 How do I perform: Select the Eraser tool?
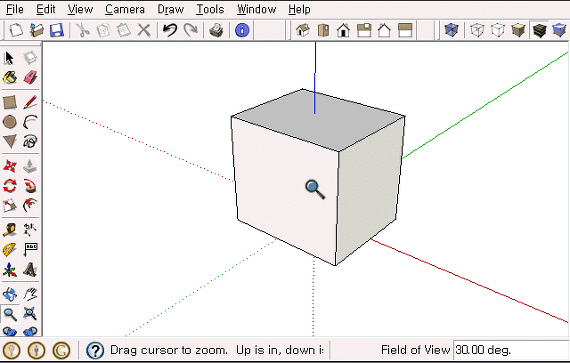[30, 77]
